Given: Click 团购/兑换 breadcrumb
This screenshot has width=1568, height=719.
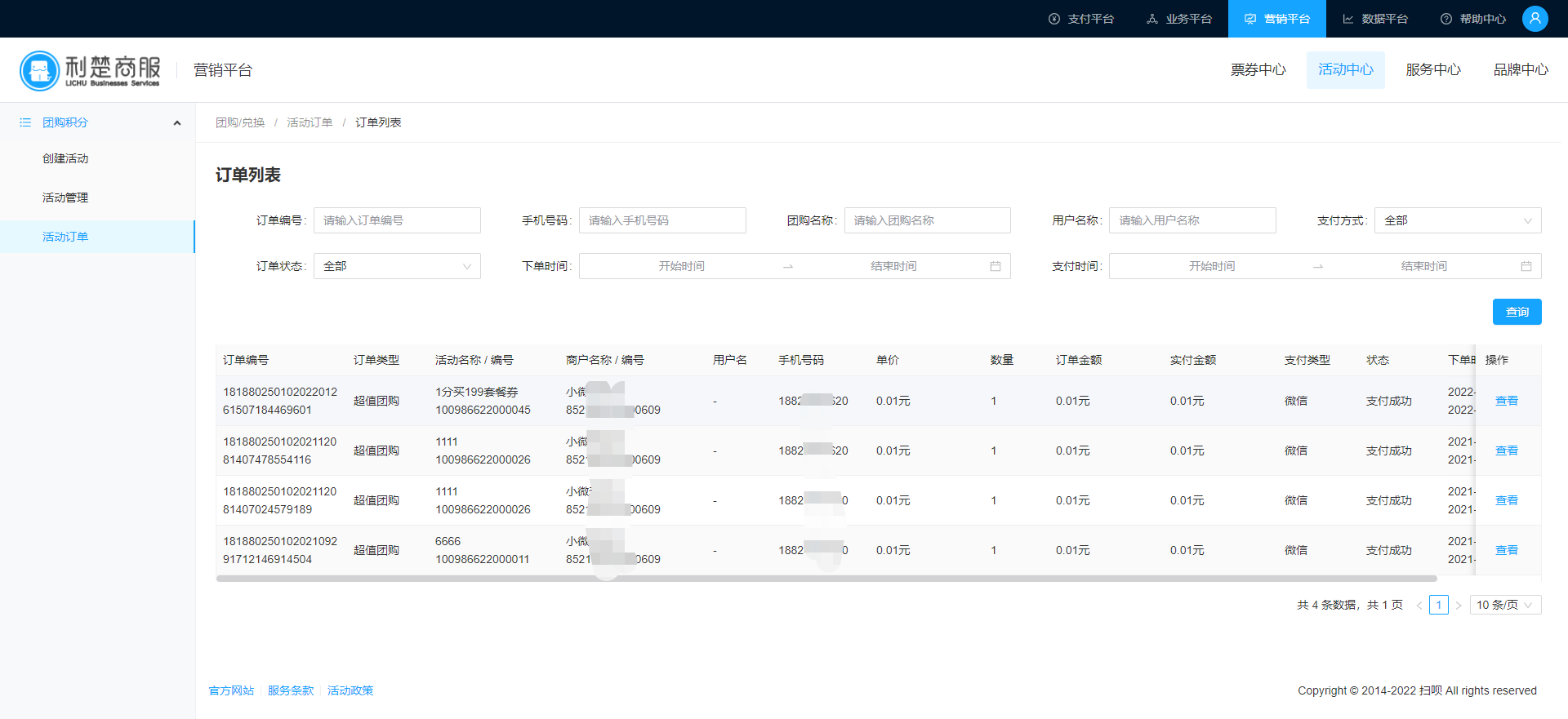Looking at the screenshot, I should click(240, 122).
